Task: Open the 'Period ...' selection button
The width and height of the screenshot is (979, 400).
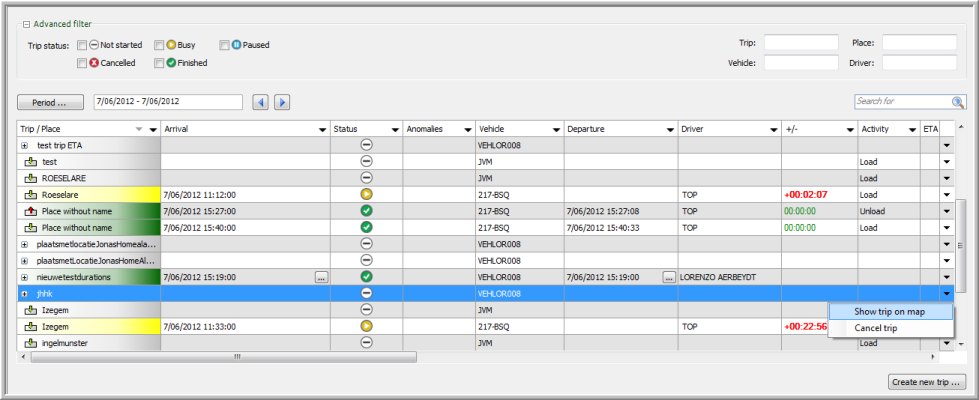Action: [x=50, y=102]
